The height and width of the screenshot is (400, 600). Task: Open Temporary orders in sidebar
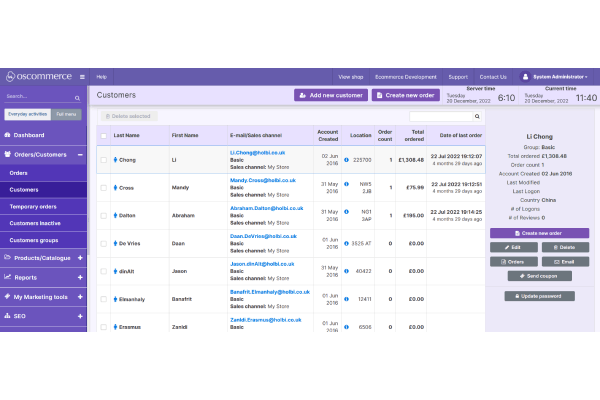tap(43, 207)
